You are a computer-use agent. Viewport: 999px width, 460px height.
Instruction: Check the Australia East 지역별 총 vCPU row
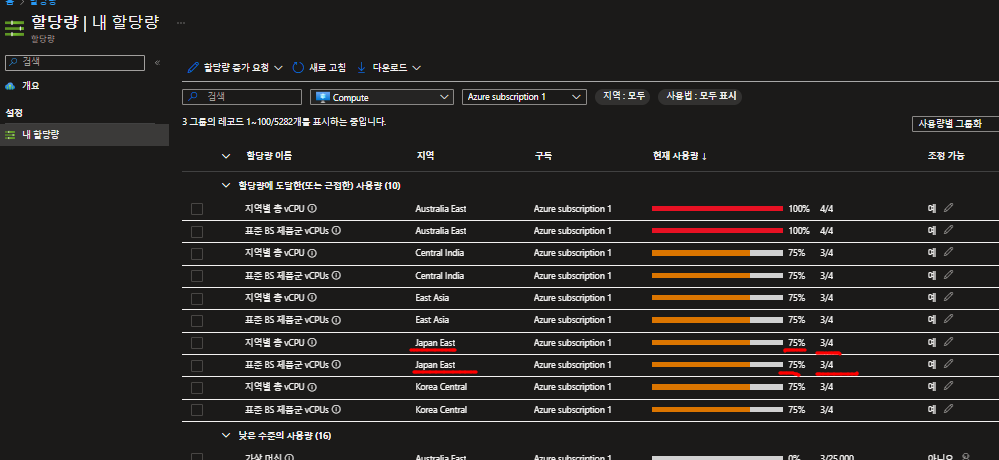pyautogui.click(x=197, y=209)
